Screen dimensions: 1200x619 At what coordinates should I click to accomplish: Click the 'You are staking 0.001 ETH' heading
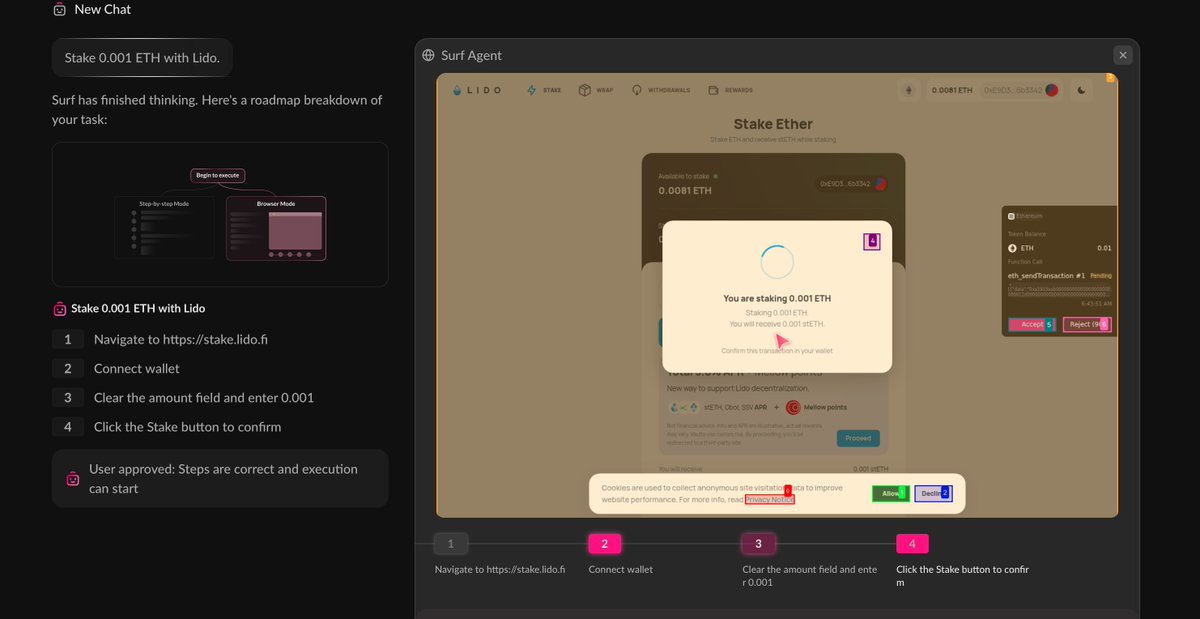click(777, 298)
